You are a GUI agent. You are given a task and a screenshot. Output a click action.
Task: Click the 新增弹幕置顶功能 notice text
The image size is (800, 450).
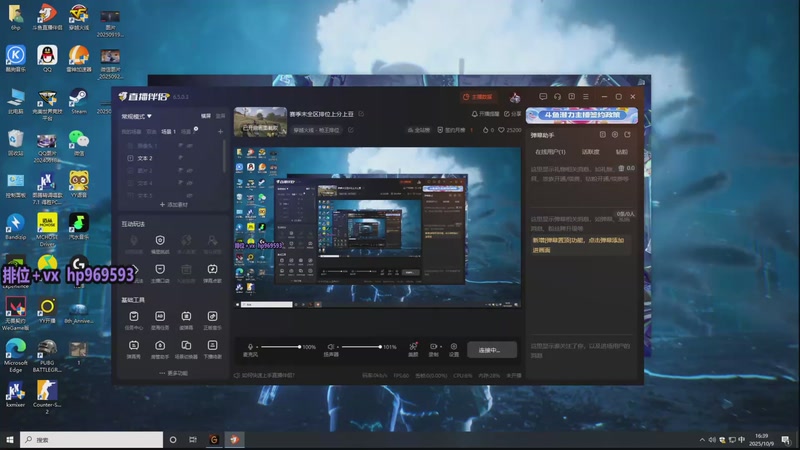click(578, 245)
